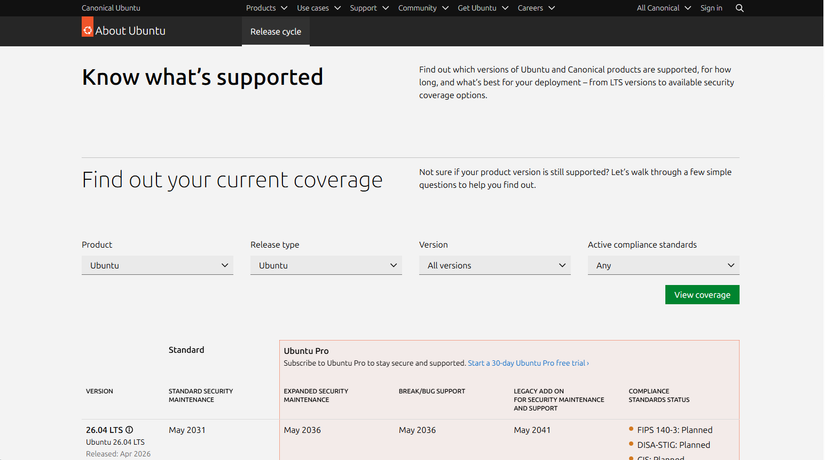This screenshot has width=825, height=460.
Task: Click the Expanded Security Maintenance column header
Action: (x=316, y=395)
